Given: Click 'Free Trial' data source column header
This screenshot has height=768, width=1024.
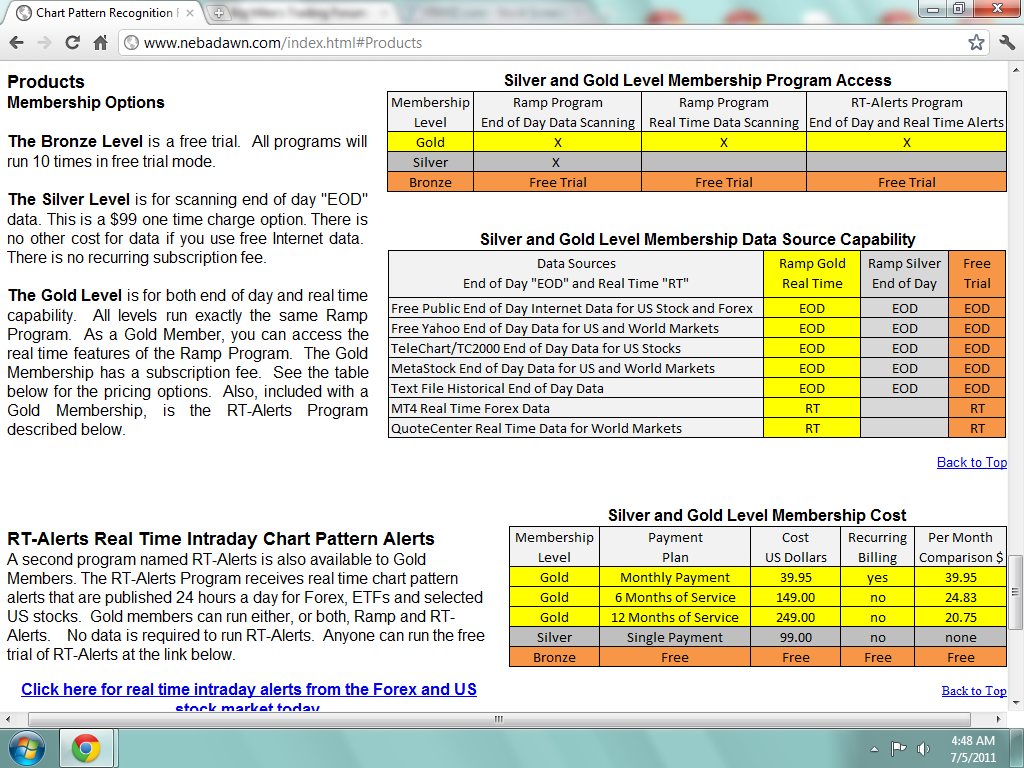Looking at the screenshot, I should click(977, 274).
